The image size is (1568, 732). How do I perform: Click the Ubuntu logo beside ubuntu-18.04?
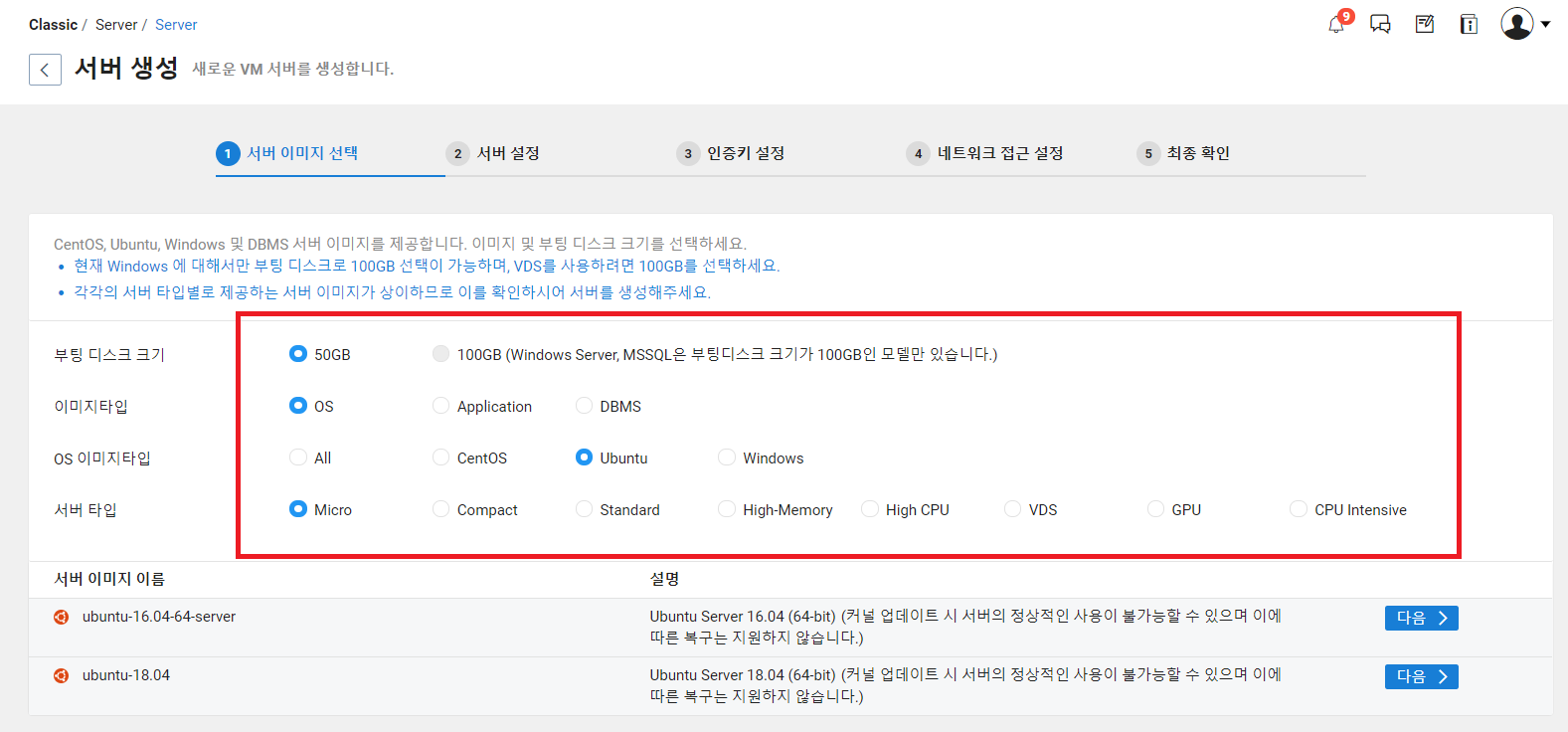[62, 675]
